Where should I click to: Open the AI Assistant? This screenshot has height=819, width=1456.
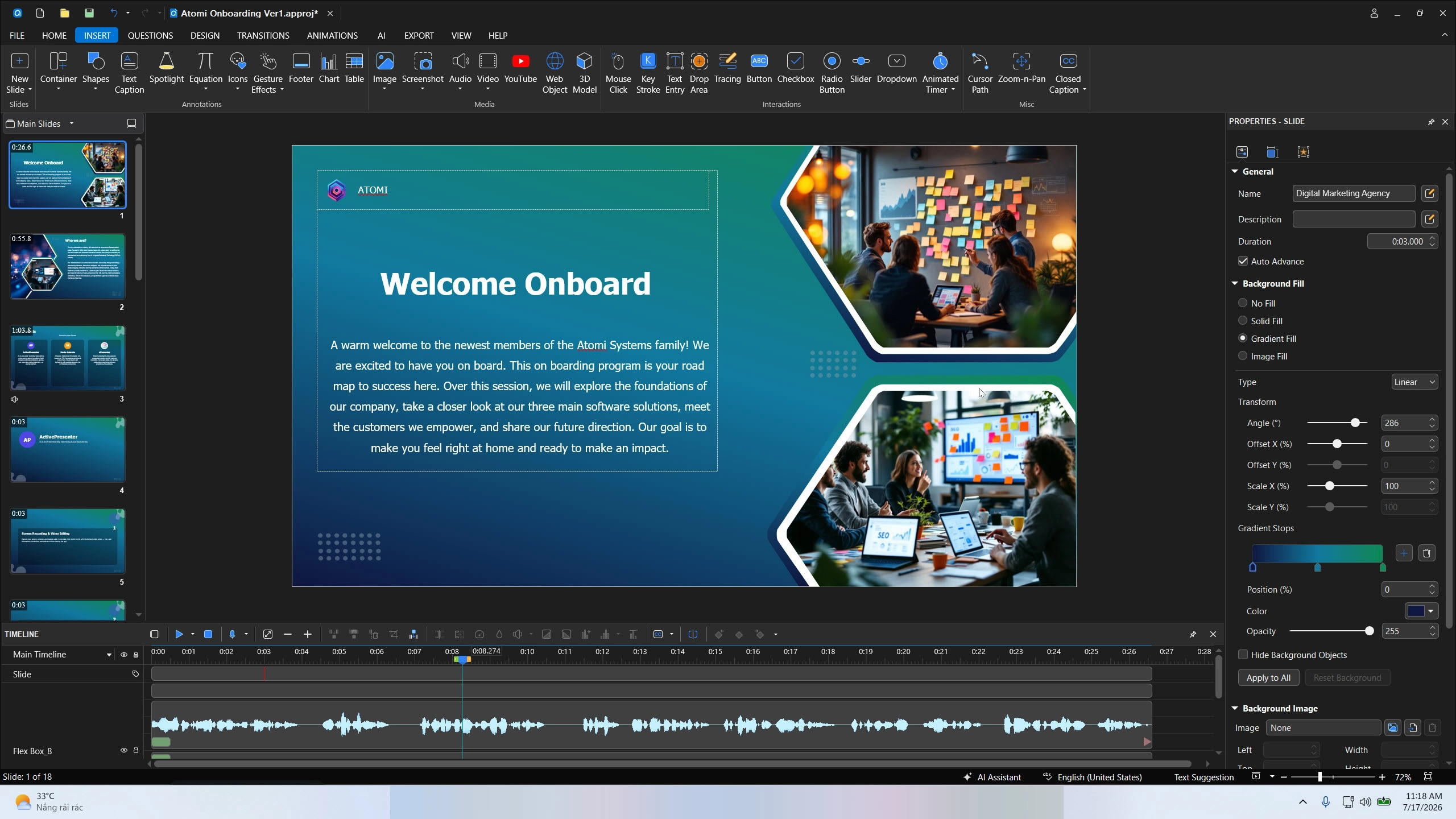point(992,777)
